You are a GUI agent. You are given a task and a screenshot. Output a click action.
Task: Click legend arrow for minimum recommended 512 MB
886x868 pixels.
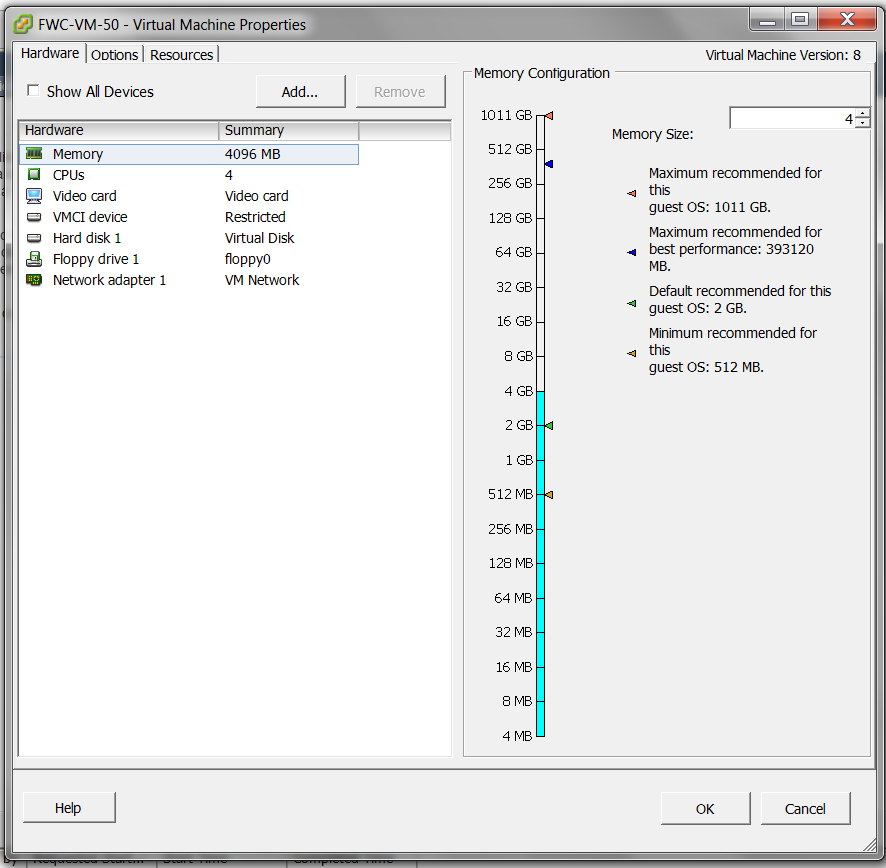point(632,353)
